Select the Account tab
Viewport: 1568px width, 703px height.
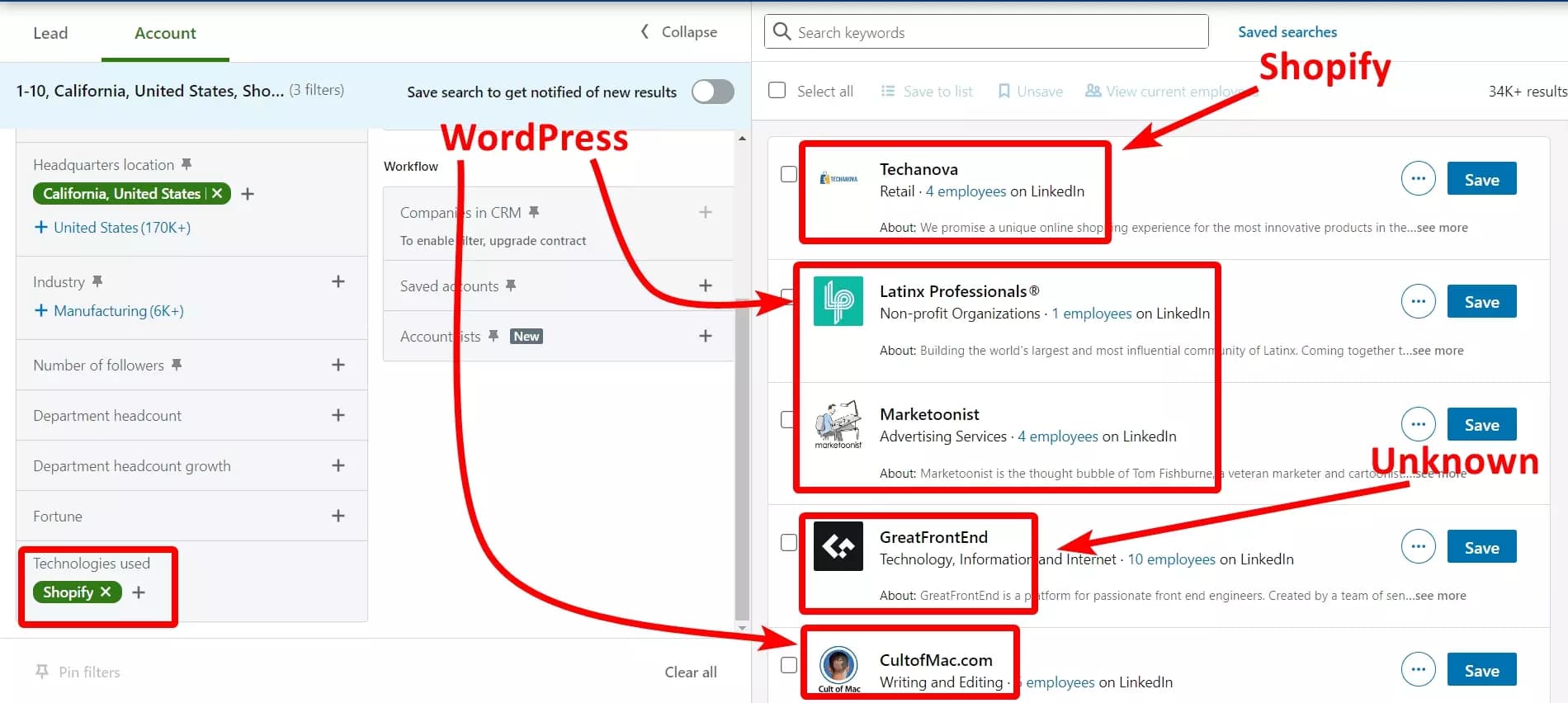point(165,33)
